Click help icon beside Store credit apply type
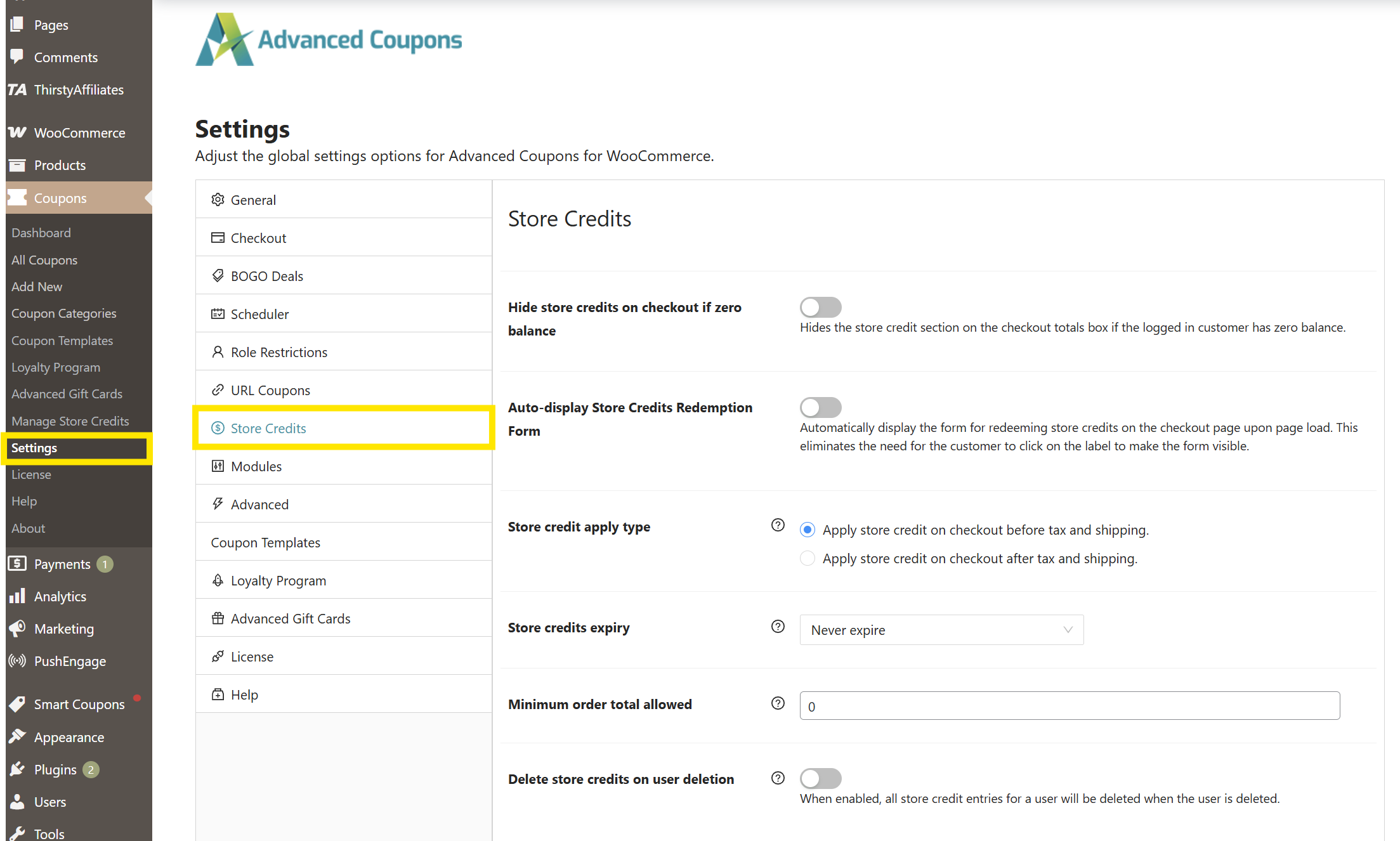Image resolution: width=1400 pixels, height=841 pixels. point(778,525)
